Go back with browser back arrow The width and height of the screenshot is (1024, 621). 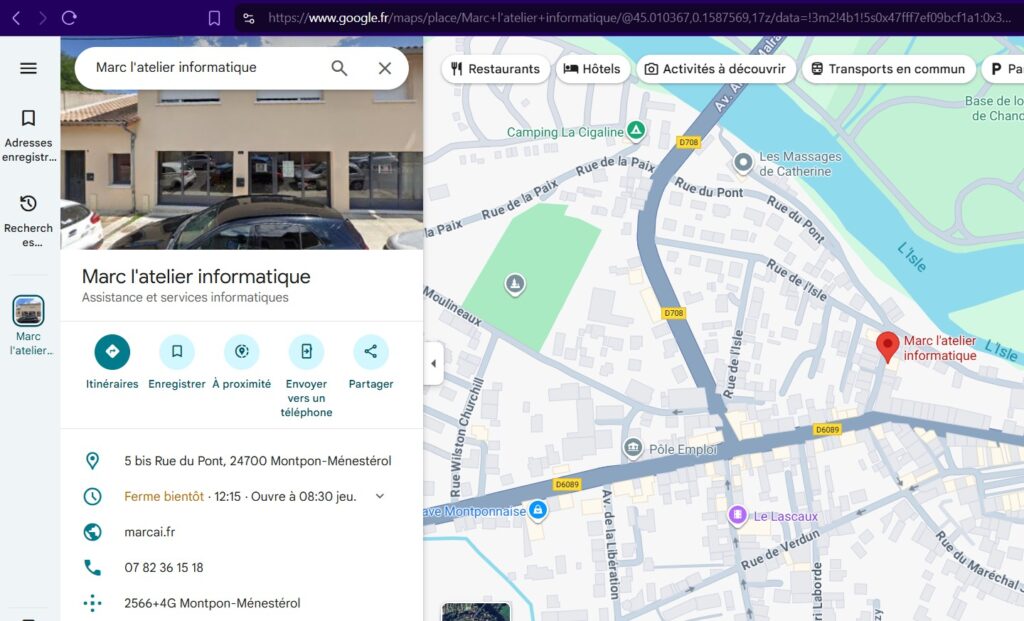point(16,18)
